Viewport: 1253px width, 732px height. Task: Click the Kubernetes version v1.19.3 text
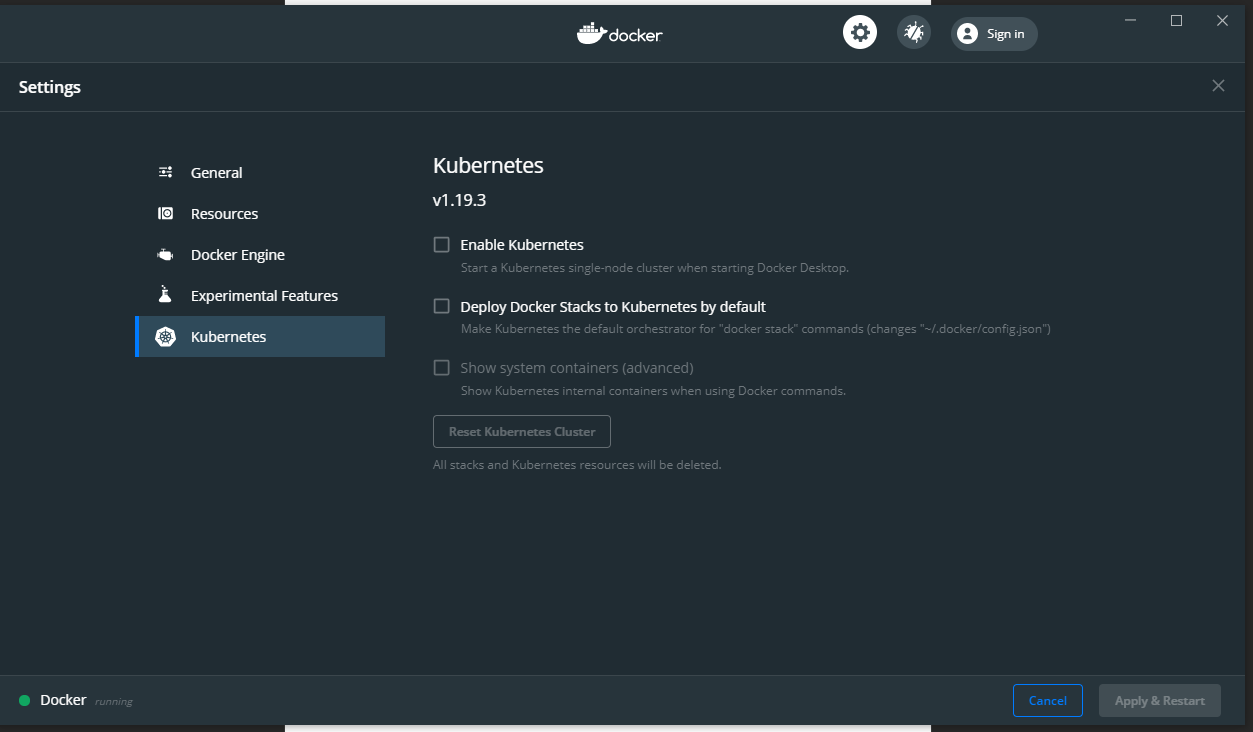[x=459, y=200]
